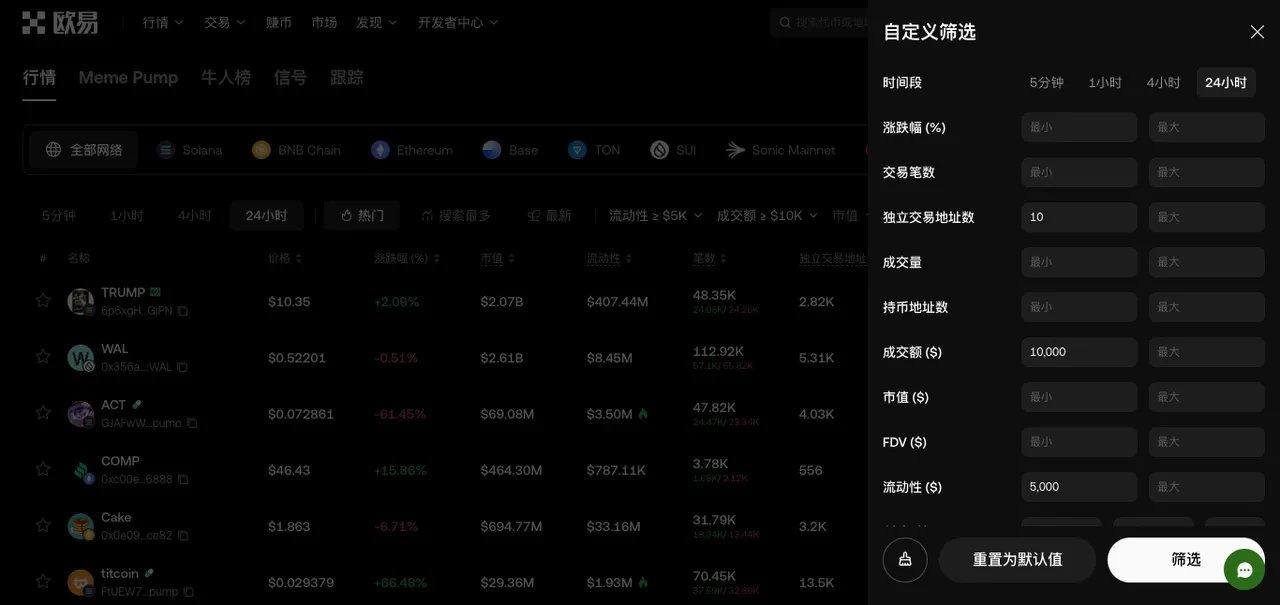This screenshot has height=605, width=1280.
Task: Open the 流动性 ≥ $5K filter dropdown
Action: pos(654,215)
